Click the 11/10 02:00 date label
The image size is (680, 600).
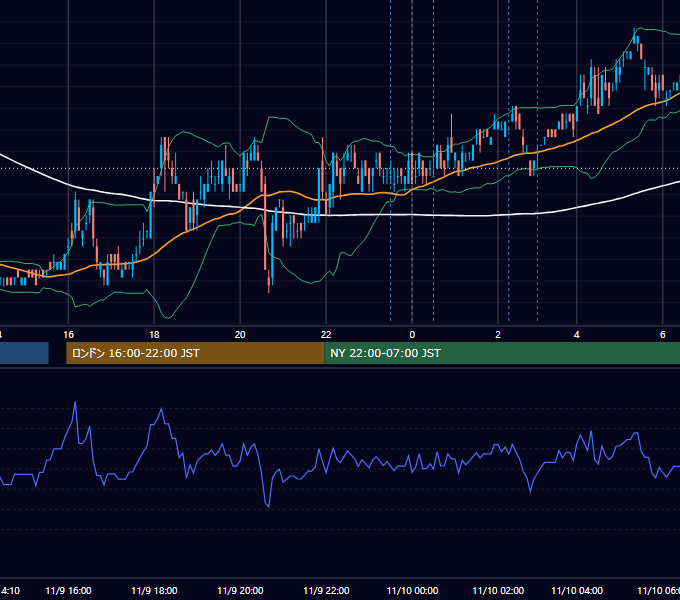[498, 590]
